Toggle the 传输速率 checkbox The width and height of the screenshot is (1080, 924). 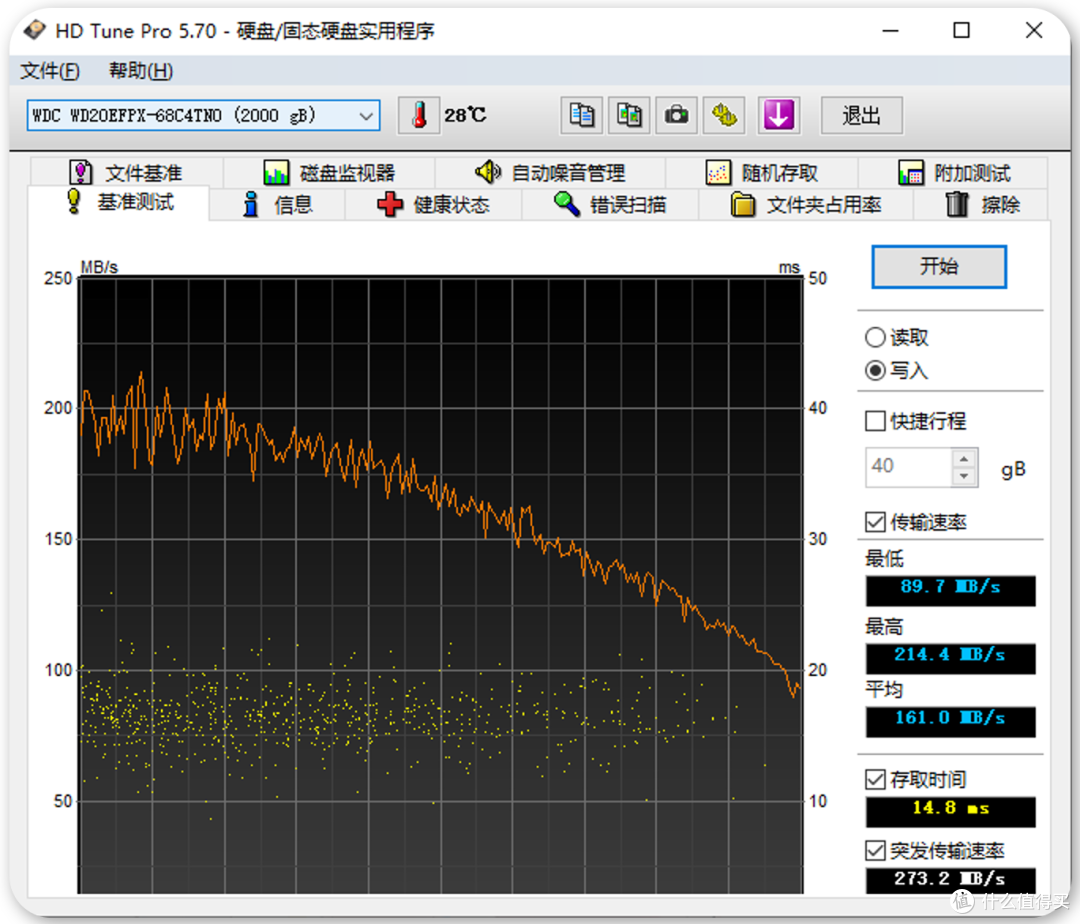tap(875, 522)
